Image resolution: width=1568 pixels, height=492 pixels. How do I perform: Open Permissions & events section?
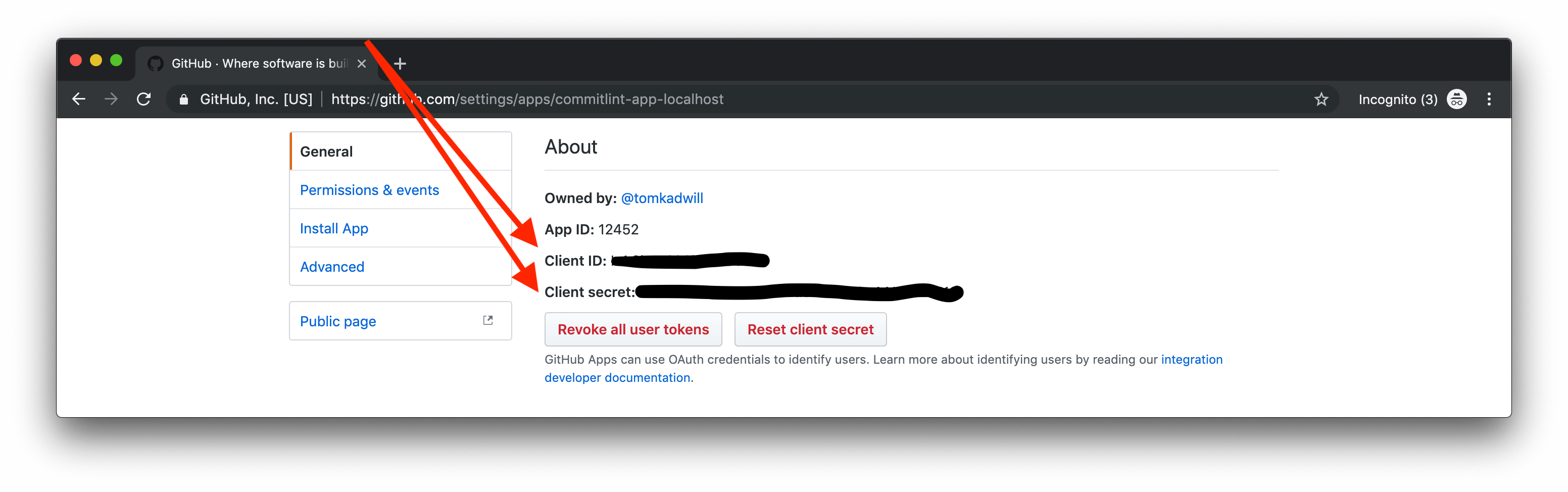coord(369,190)
